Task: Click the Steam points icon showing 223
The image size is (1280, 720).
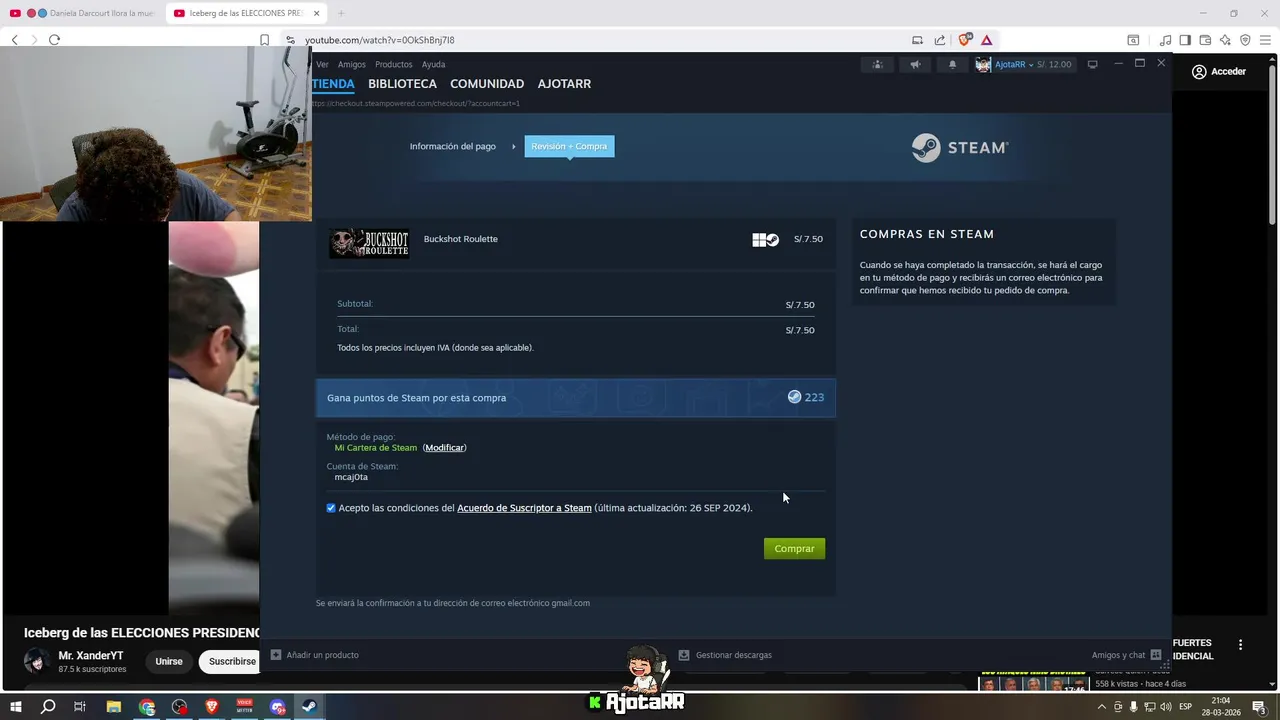Action: [794, 397]
